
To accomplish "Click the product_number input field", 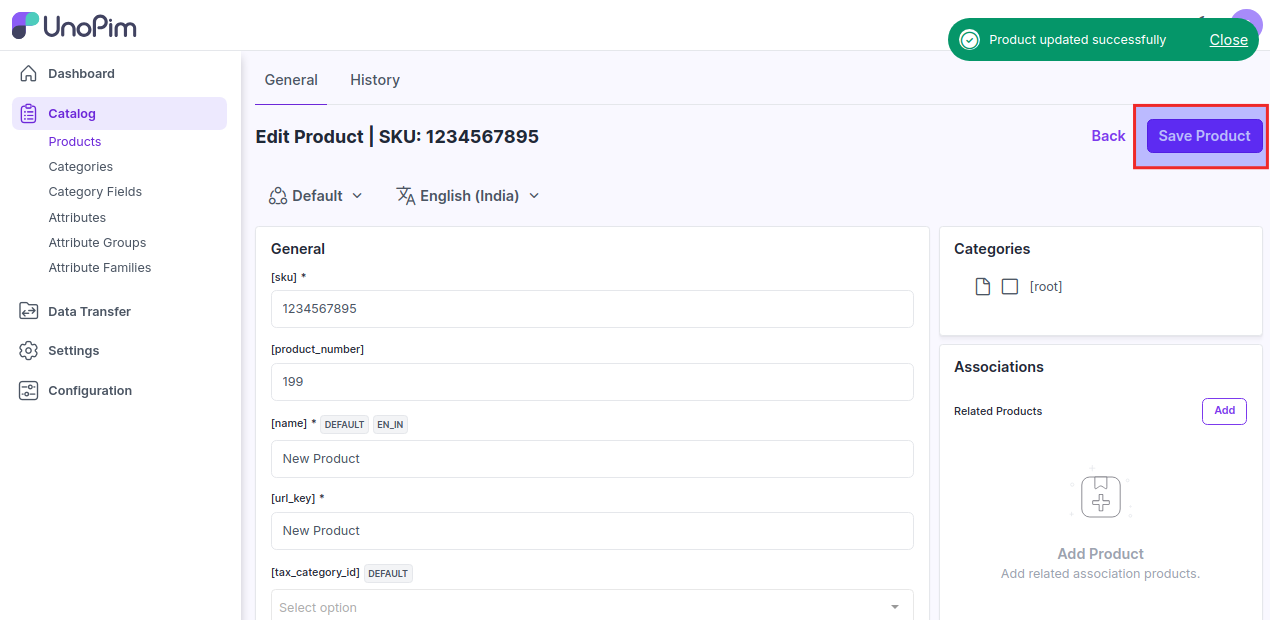I will (592, 382).
